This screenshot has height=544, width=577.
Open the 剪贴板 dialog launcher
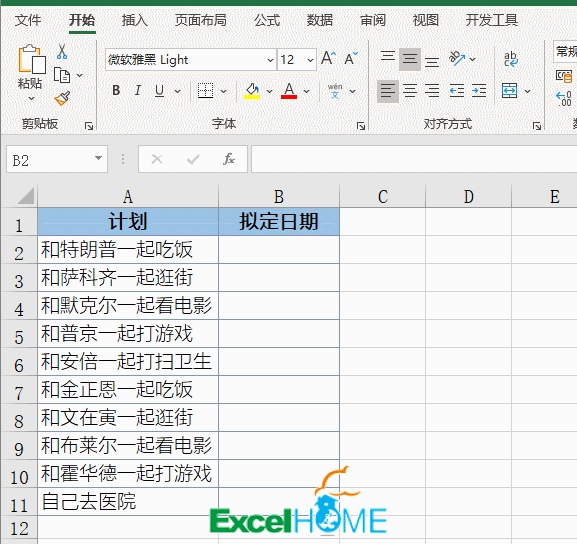click(x=89, y=126)
